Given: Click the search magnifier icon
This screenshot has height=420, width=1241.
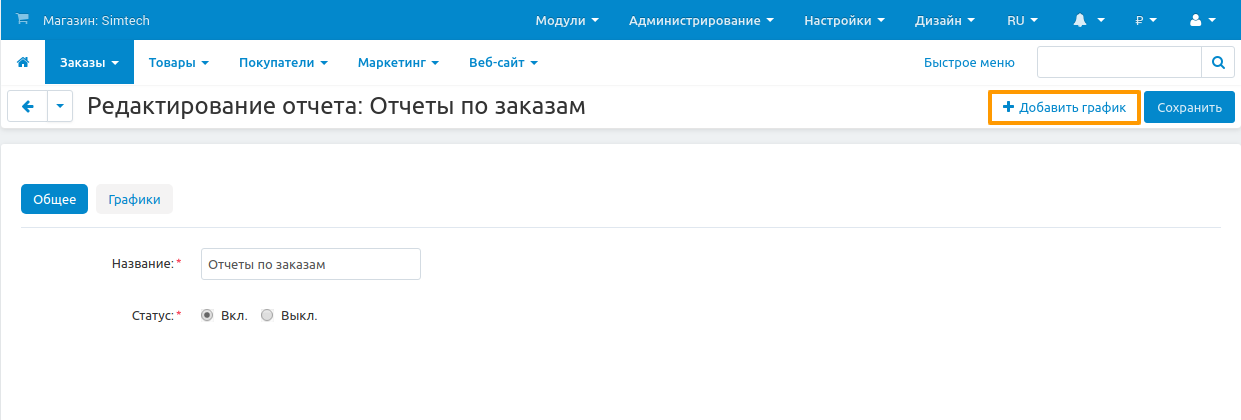Looking at the screenshot, I should (1217, 62).
